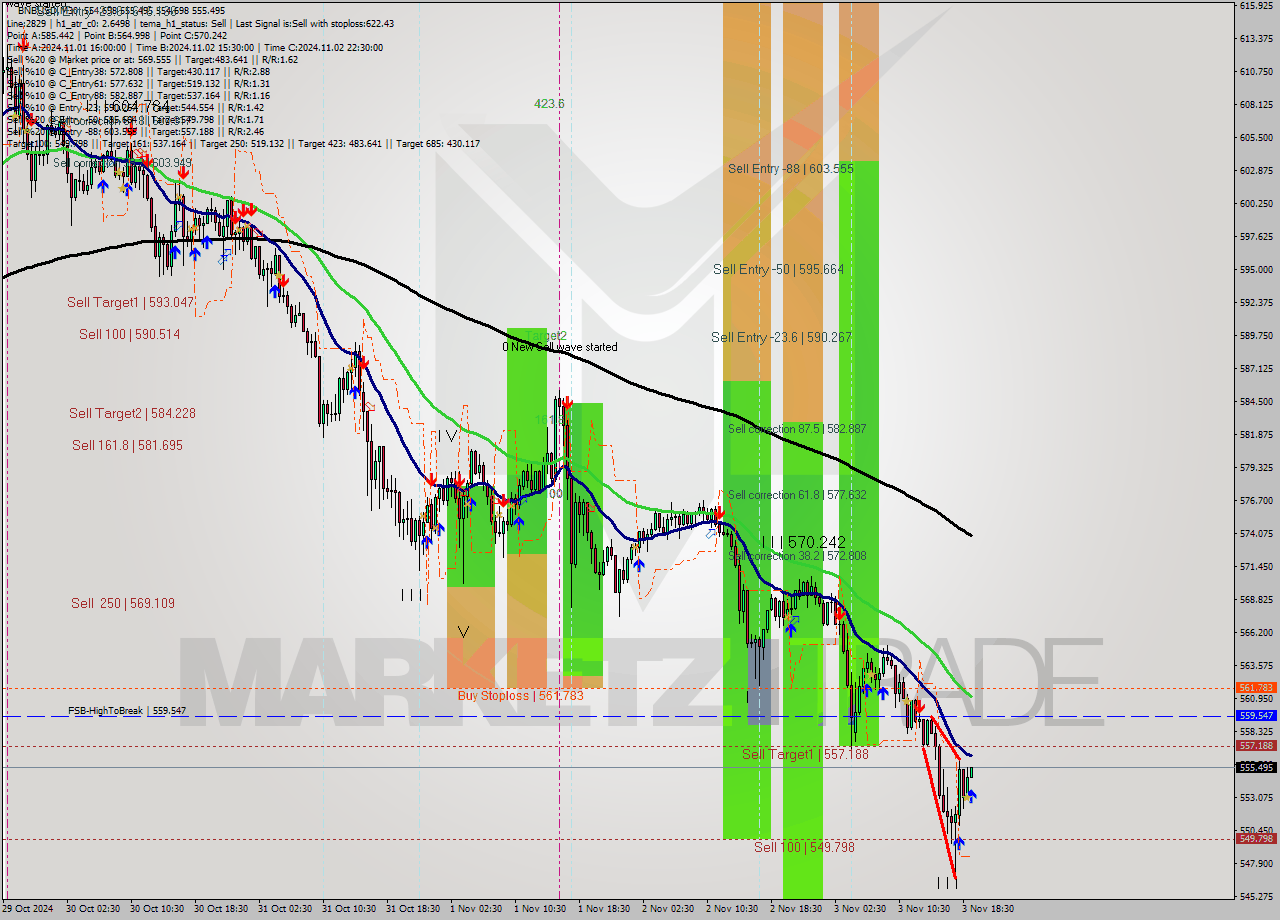The height and width of the screenshot is (920, 1280).
Task: Click the 'Sell Target1 | 593.047' label
Action: [130, 302]
